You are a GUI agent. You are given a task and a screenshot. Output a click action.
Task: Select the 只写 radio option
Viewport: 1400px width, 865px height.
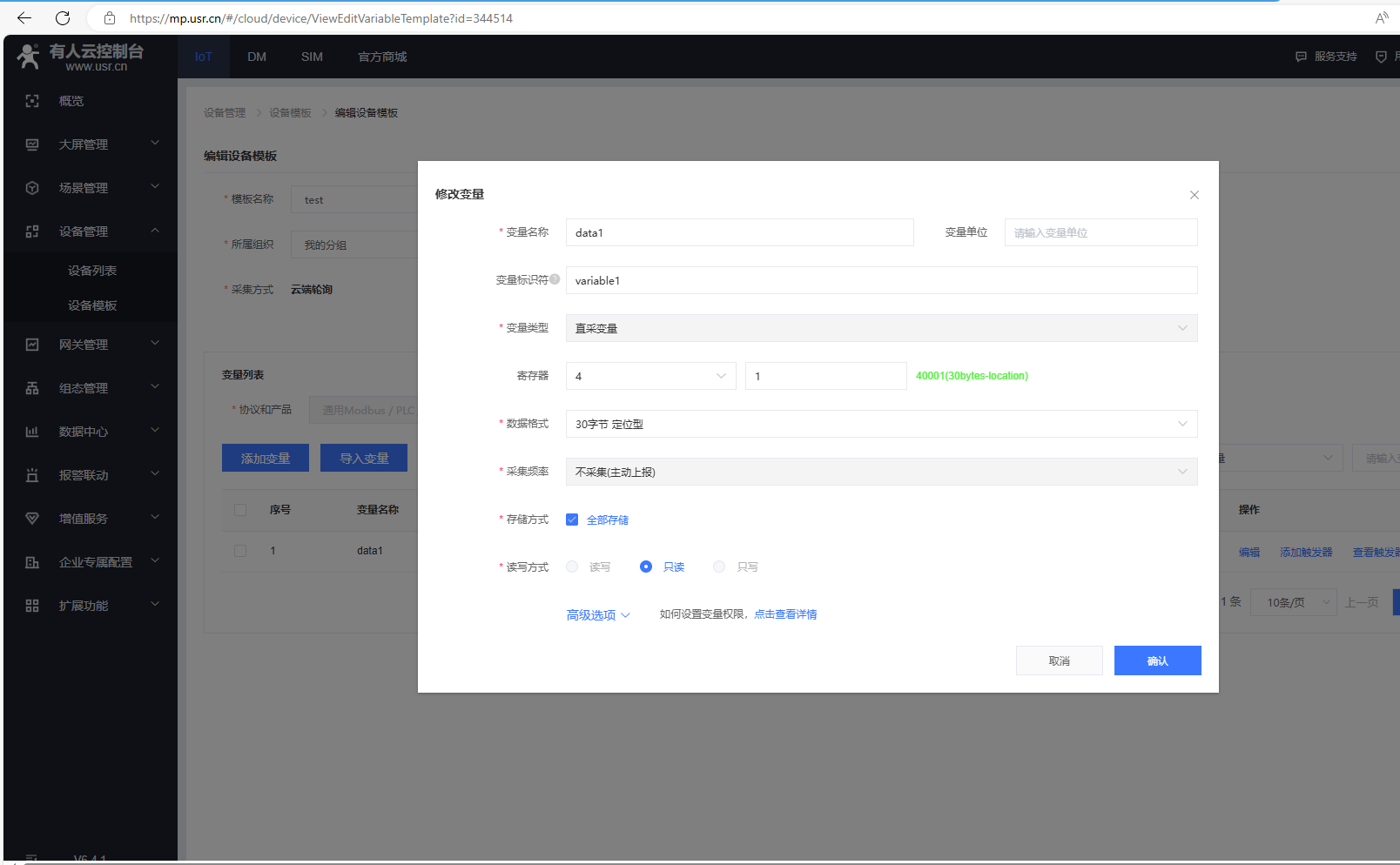click(x=719, y=567)
